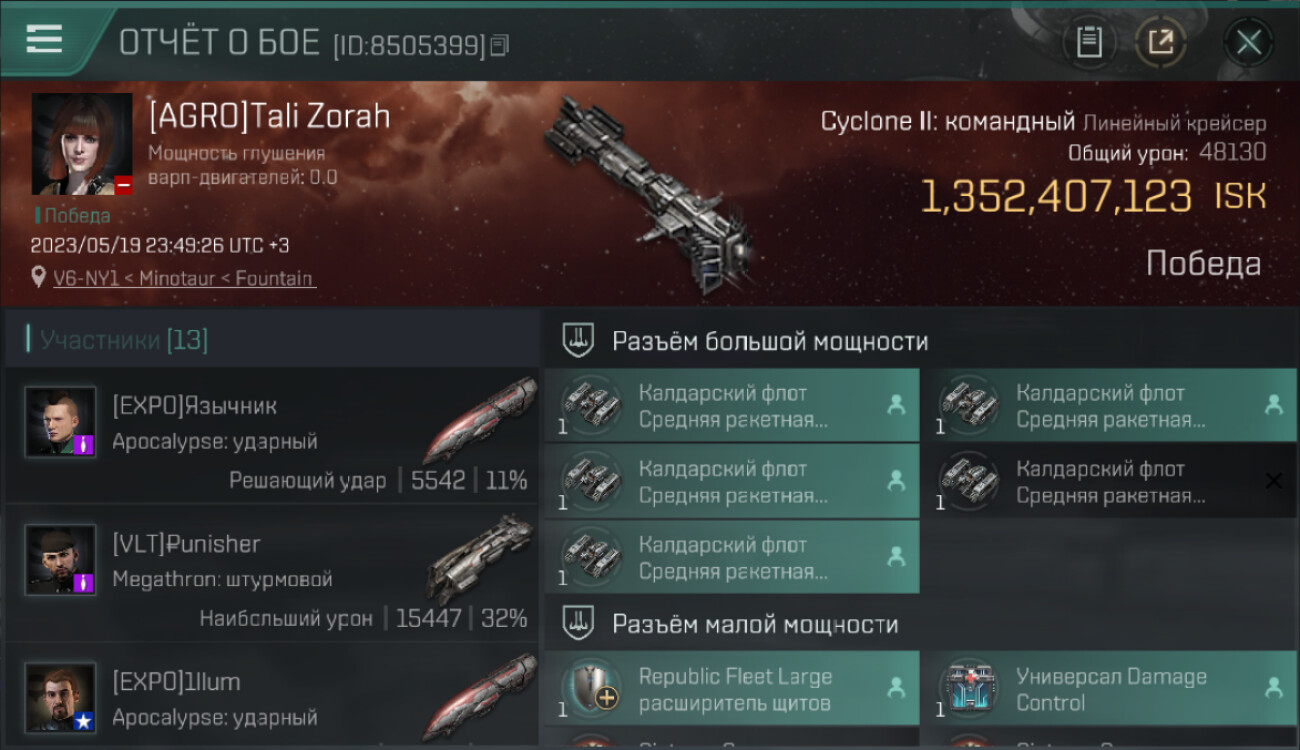Viewport: 1300px width, 750px height.
Task: Select participant [VLT]Punisher entry
Action: 272,573
